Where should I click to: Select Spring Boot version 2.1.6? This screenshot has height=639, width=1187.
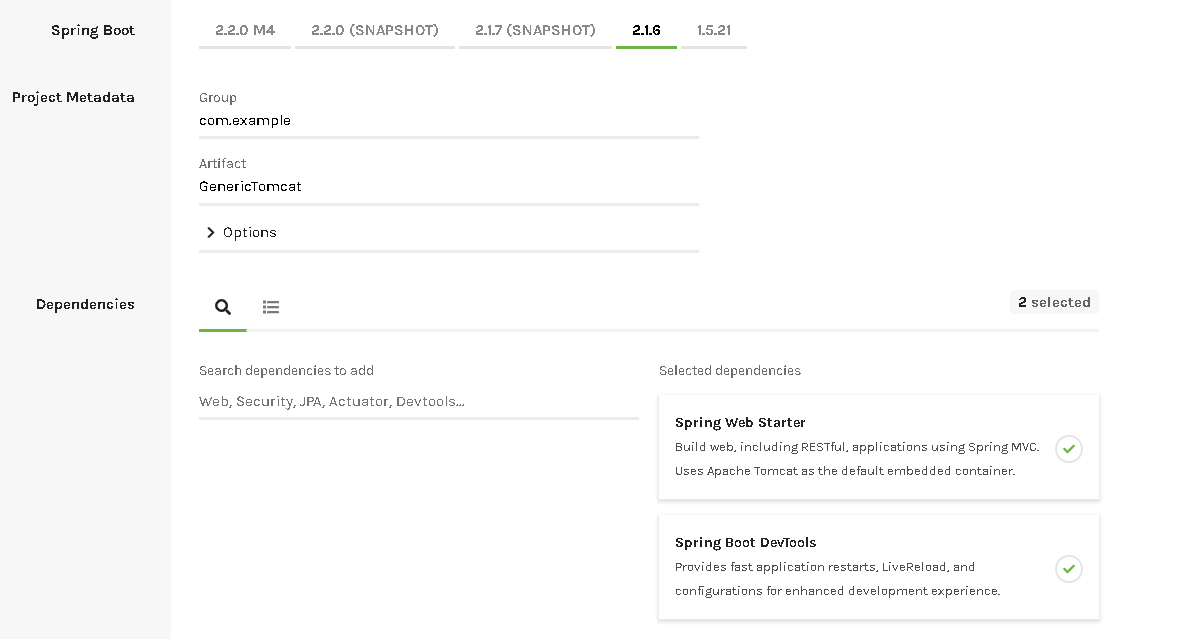(x=646, y=30)
